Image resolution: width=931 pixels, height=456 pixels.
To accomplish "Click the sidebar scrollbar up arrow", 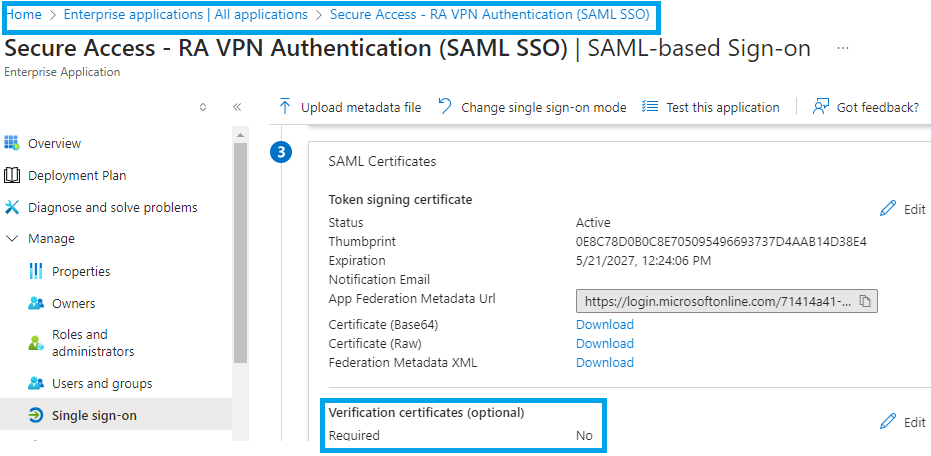I will tap(240, 136).
